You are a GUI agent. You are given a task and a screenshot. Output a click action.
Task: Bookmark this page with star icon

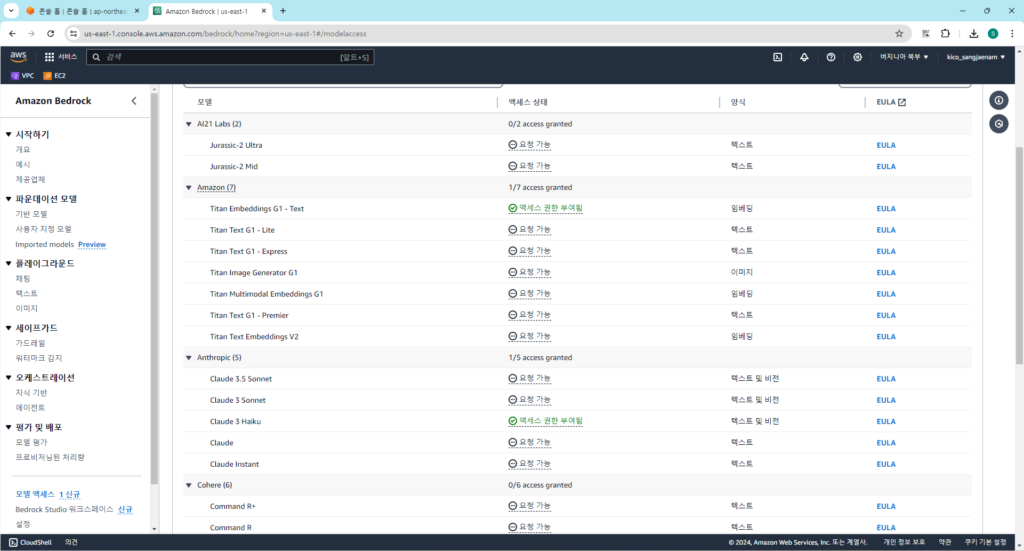tap(899, 33)
